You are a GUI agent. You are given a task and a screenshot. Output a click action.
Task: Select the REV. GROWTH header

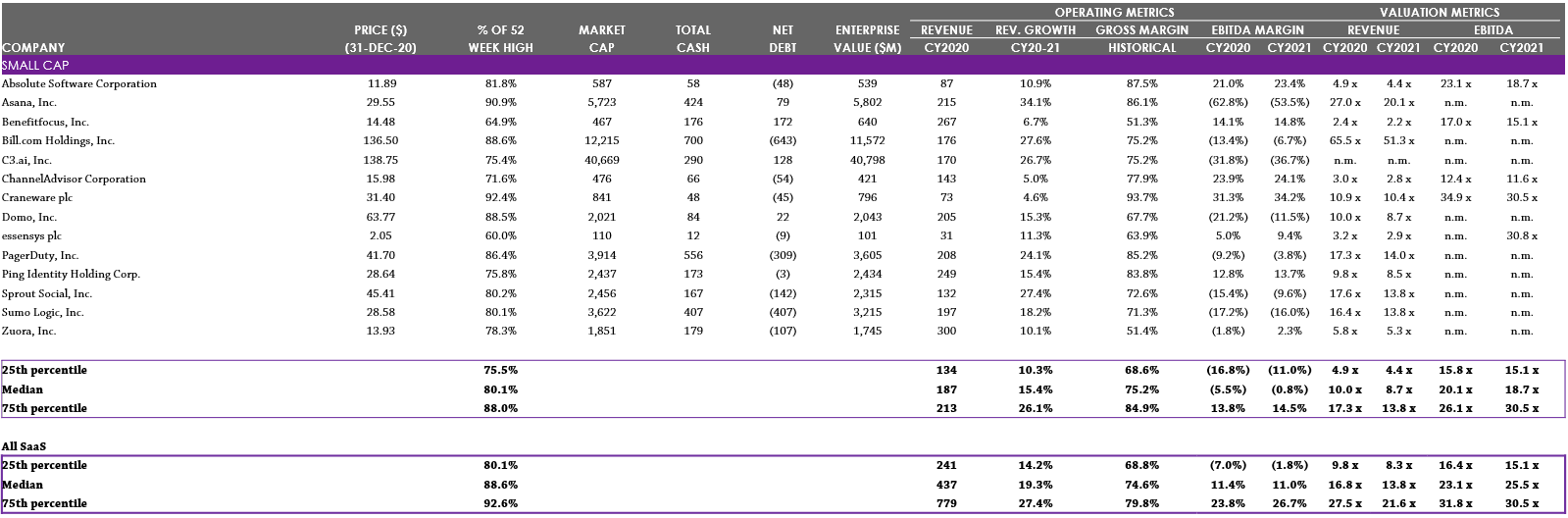pyautogui.click(x=1036, y=30)
